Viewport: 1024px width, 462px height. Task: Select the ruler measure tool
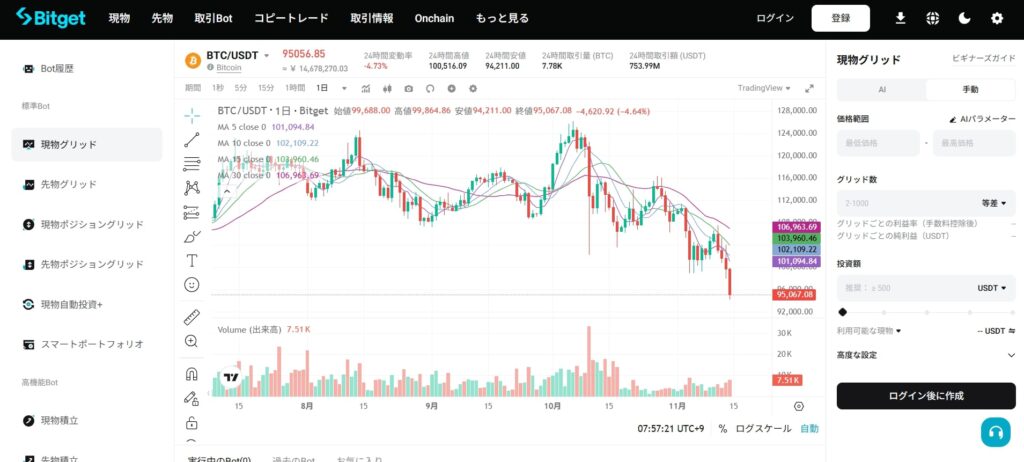click(192, 317)
